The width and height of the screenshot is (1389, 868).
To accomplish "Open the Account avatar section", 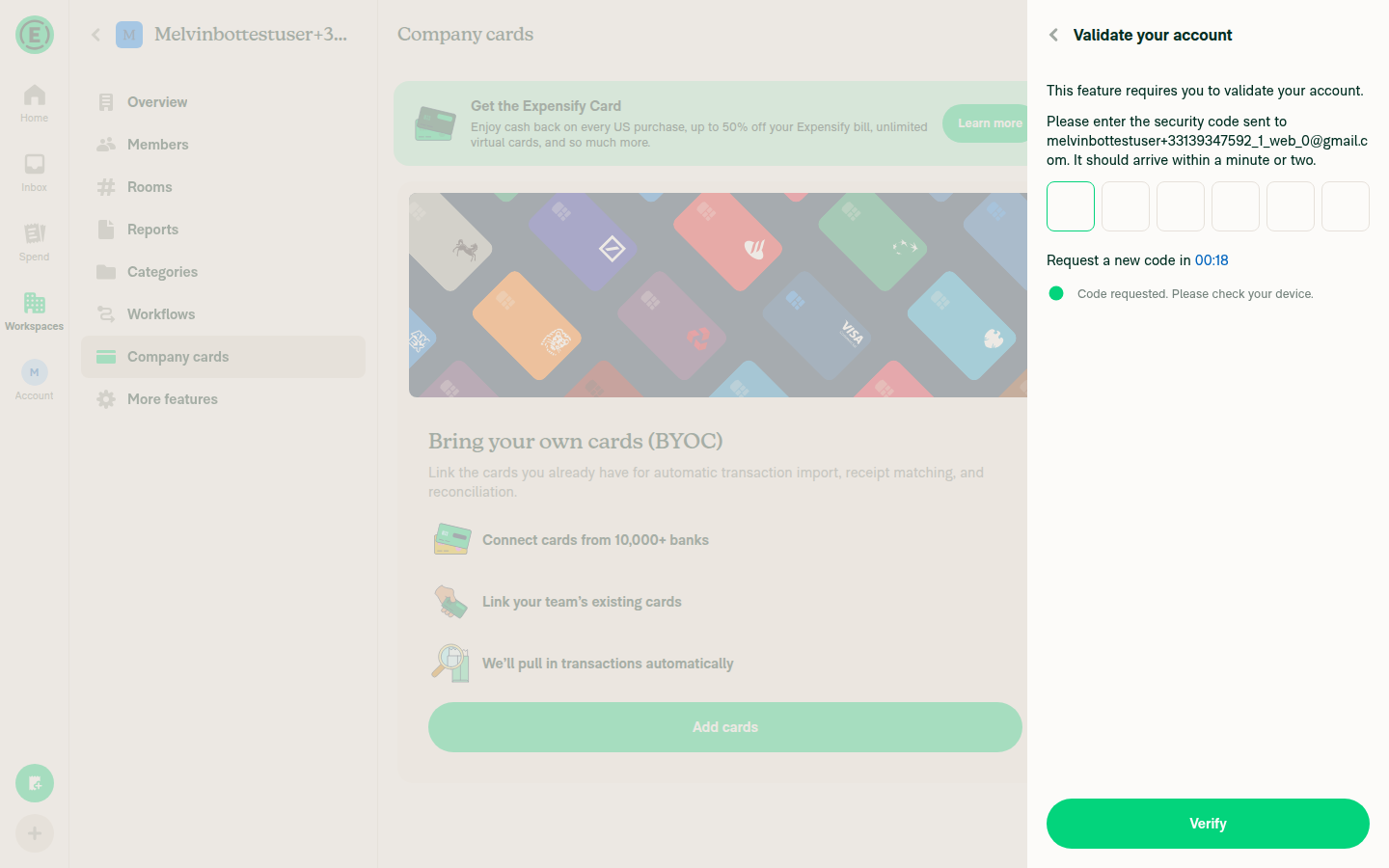I will point(35,381).
